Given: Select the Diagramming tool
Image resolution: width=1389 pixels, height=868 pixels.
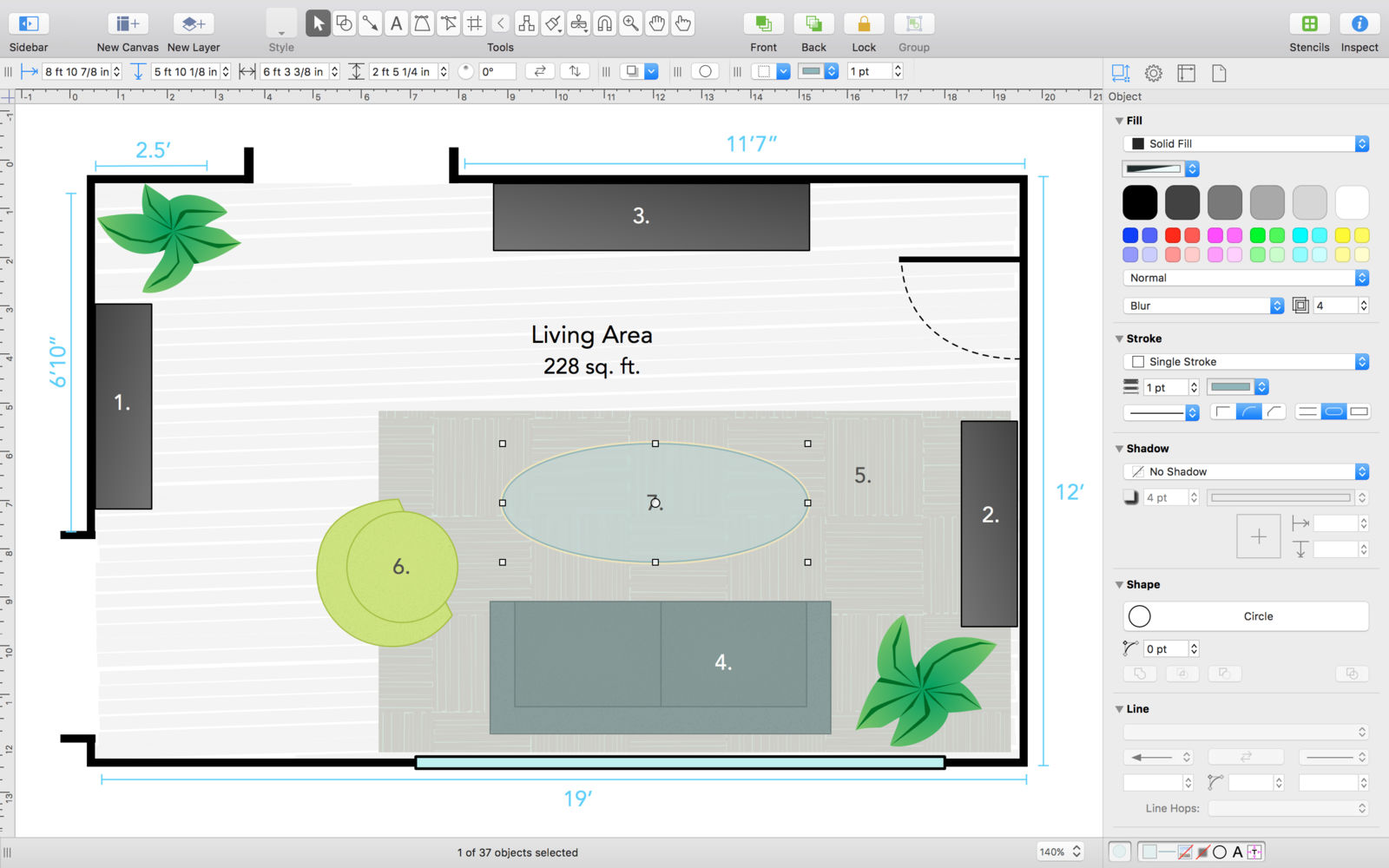Looking at the screenshot, I should [x=526, y=23].
